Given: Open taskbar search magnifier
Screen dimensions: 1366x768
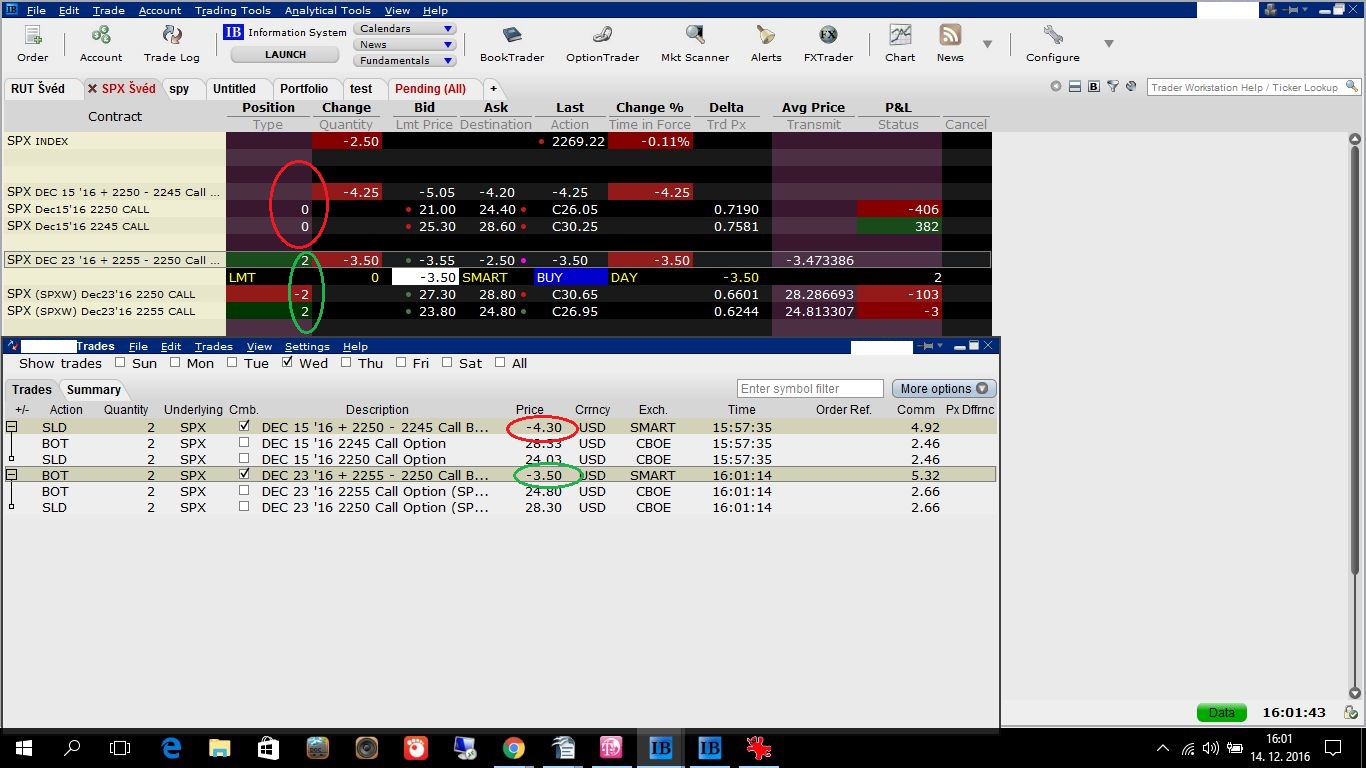Looking at the screenshot, I should click(72, 748).
